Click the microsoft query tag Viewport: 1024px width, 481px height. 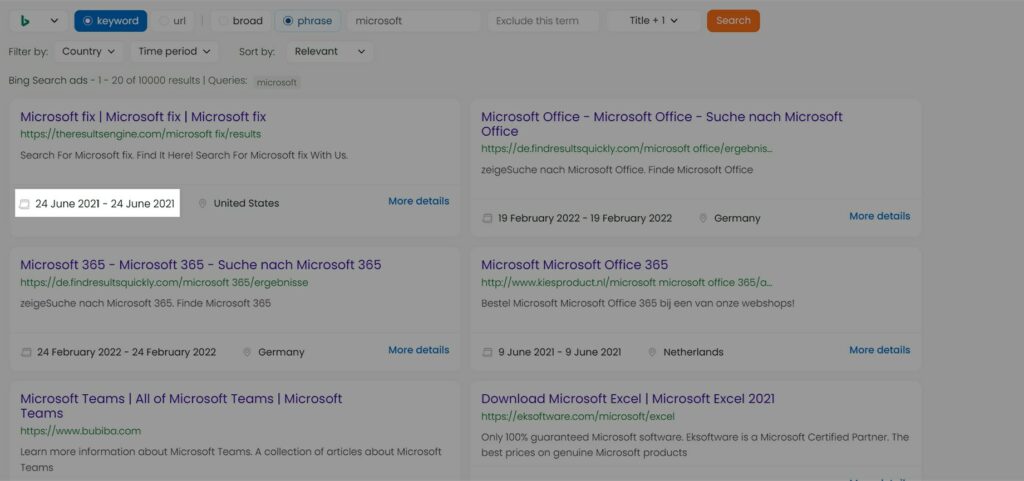[x=277, y=83]
